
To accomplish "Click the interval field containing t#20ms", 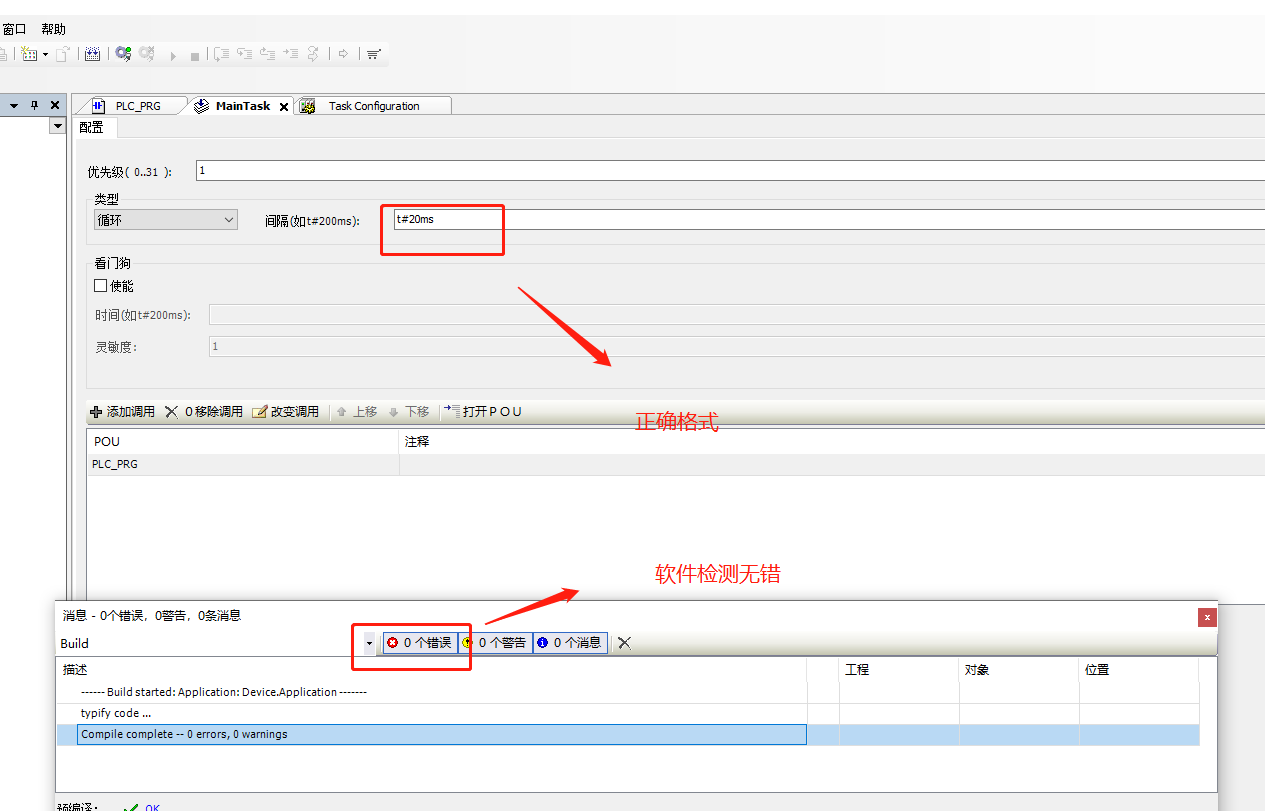I will (x=829, y=219).
